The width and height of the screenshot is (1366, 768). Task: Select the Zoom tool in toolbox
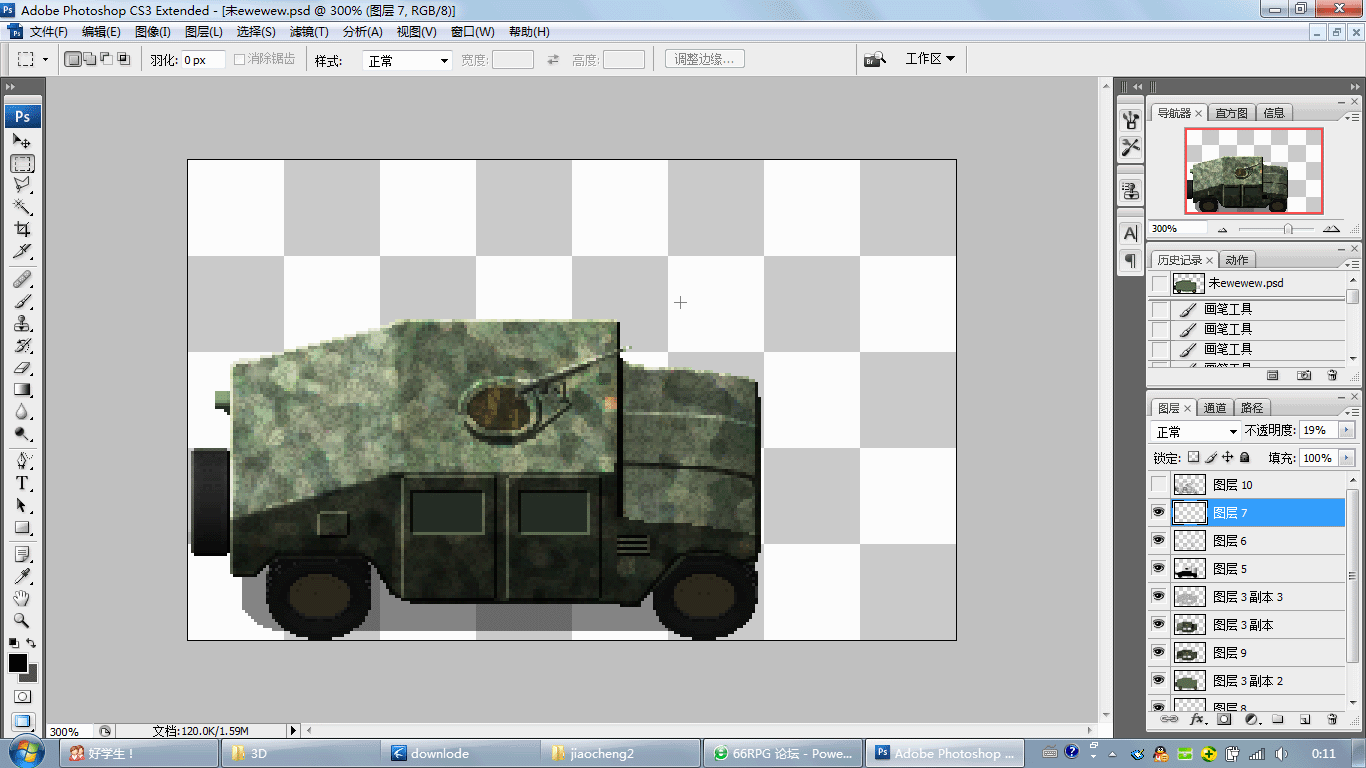click(22, 621)
